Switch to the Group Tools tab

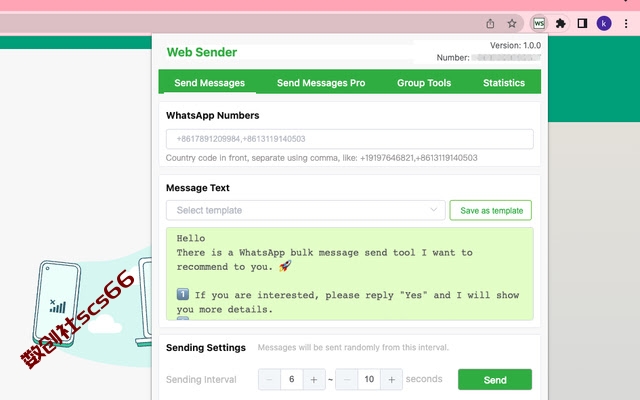pos(424,83)
